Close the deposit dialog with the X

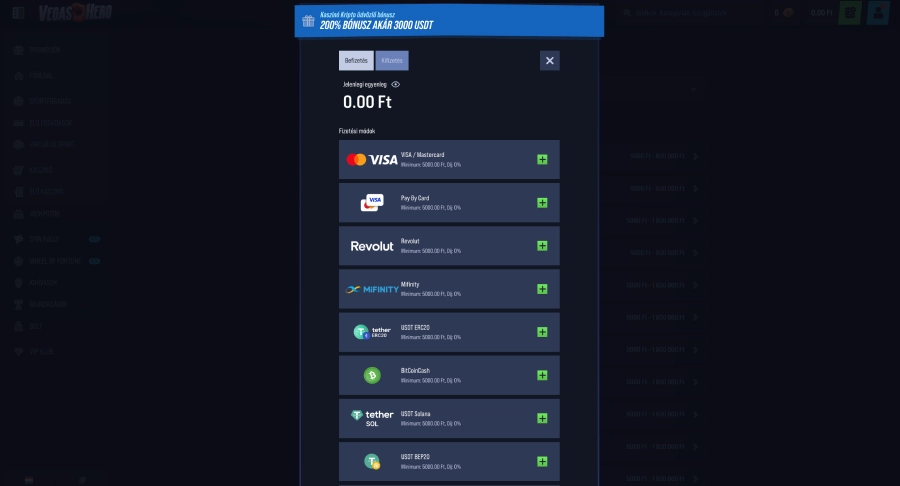549,60
